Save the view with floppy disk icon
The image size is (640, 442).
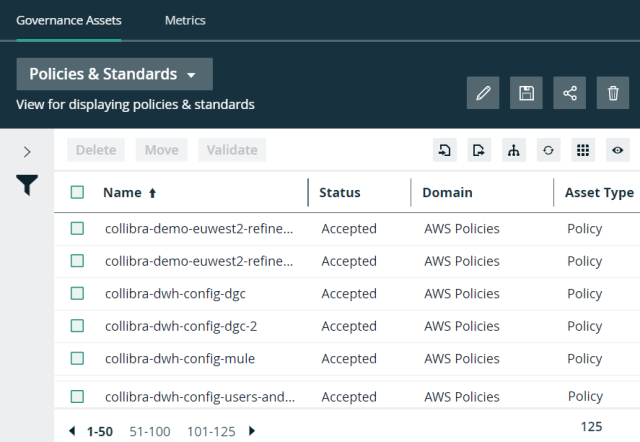click(x=526, y=93)
